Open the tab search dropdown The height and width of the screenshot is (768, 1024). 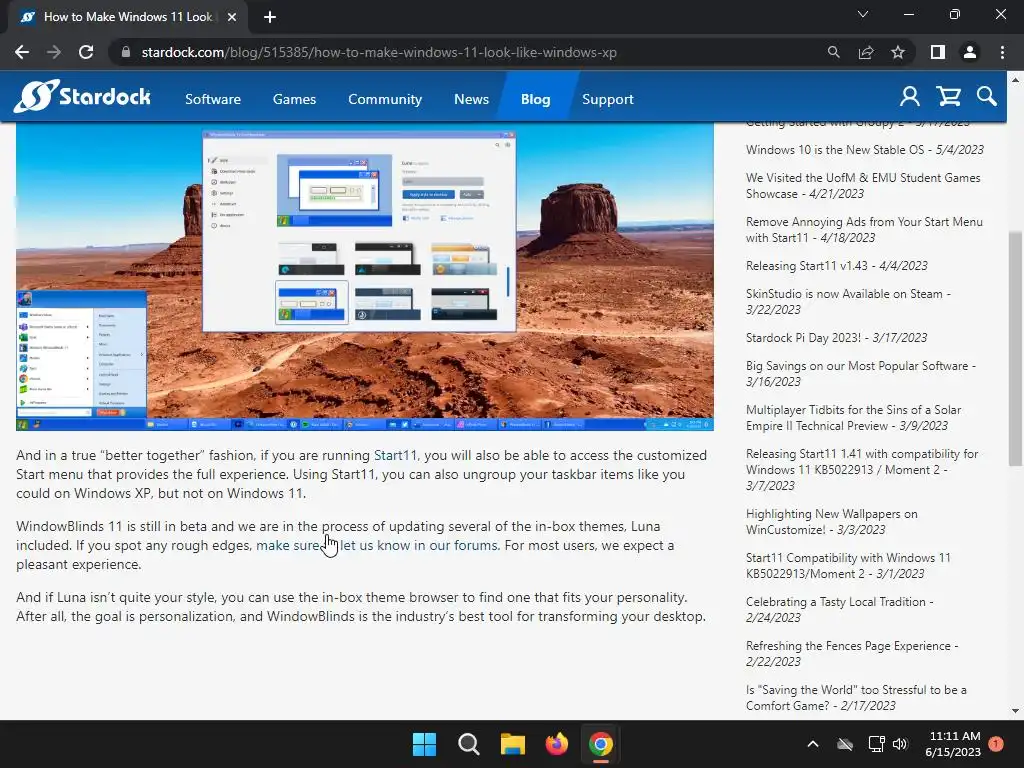[x=863, y=14]
